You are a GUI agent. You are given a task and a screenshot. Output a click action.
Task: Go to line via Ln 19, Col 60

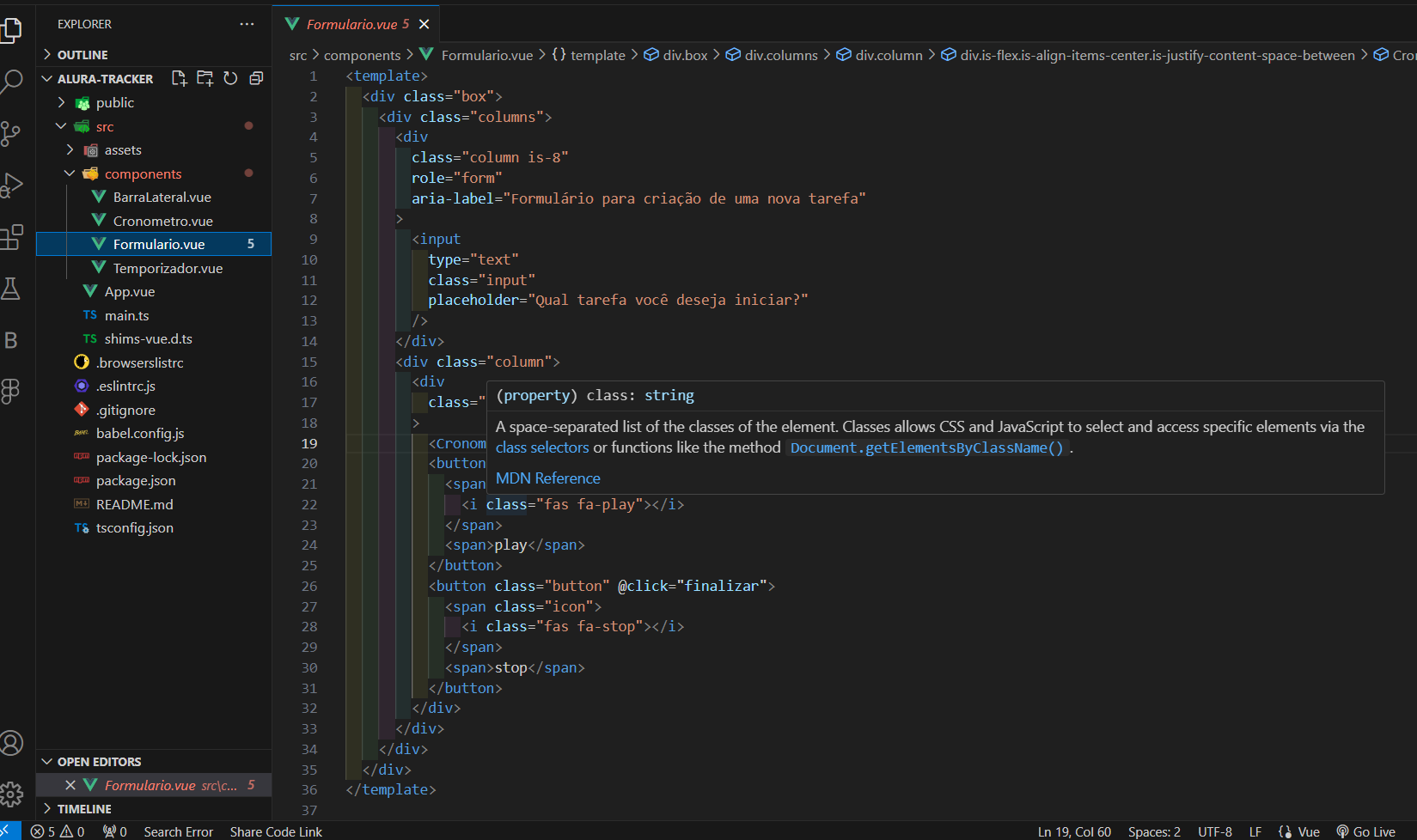pyautogui.click(x=1074, y=831)
